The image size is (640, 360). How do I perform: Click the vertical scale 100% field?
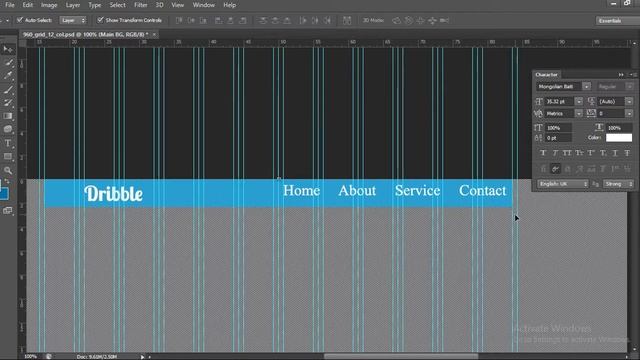558,128
